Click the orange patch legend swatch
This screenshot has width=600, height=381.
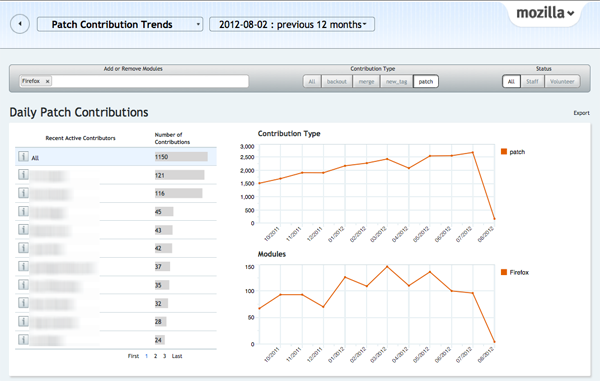(504, 151)
